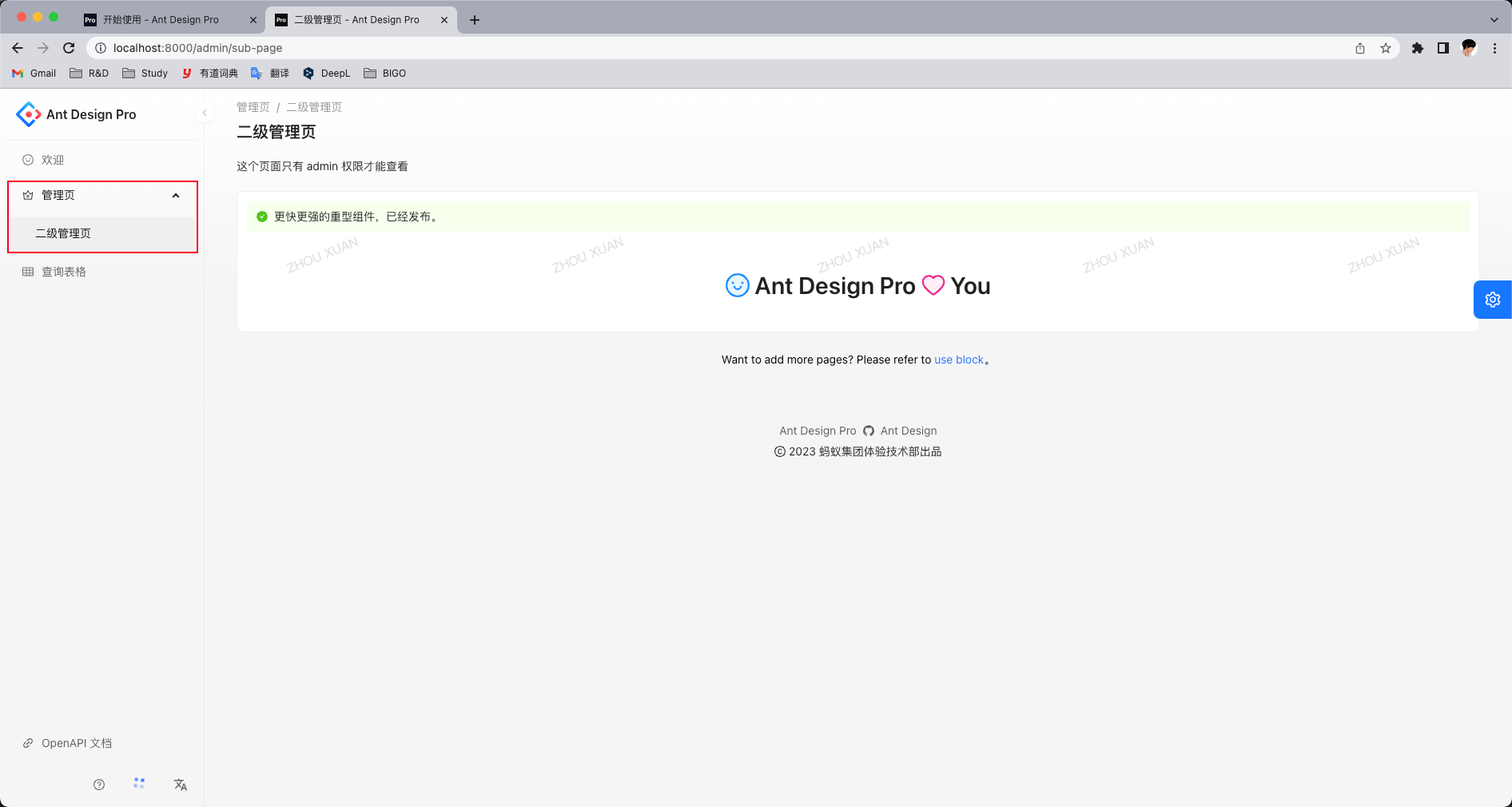Open the DeepL bookmark
Viewport: 1512px width, 807px height.
pyautogui.click(x=327, y=74)
